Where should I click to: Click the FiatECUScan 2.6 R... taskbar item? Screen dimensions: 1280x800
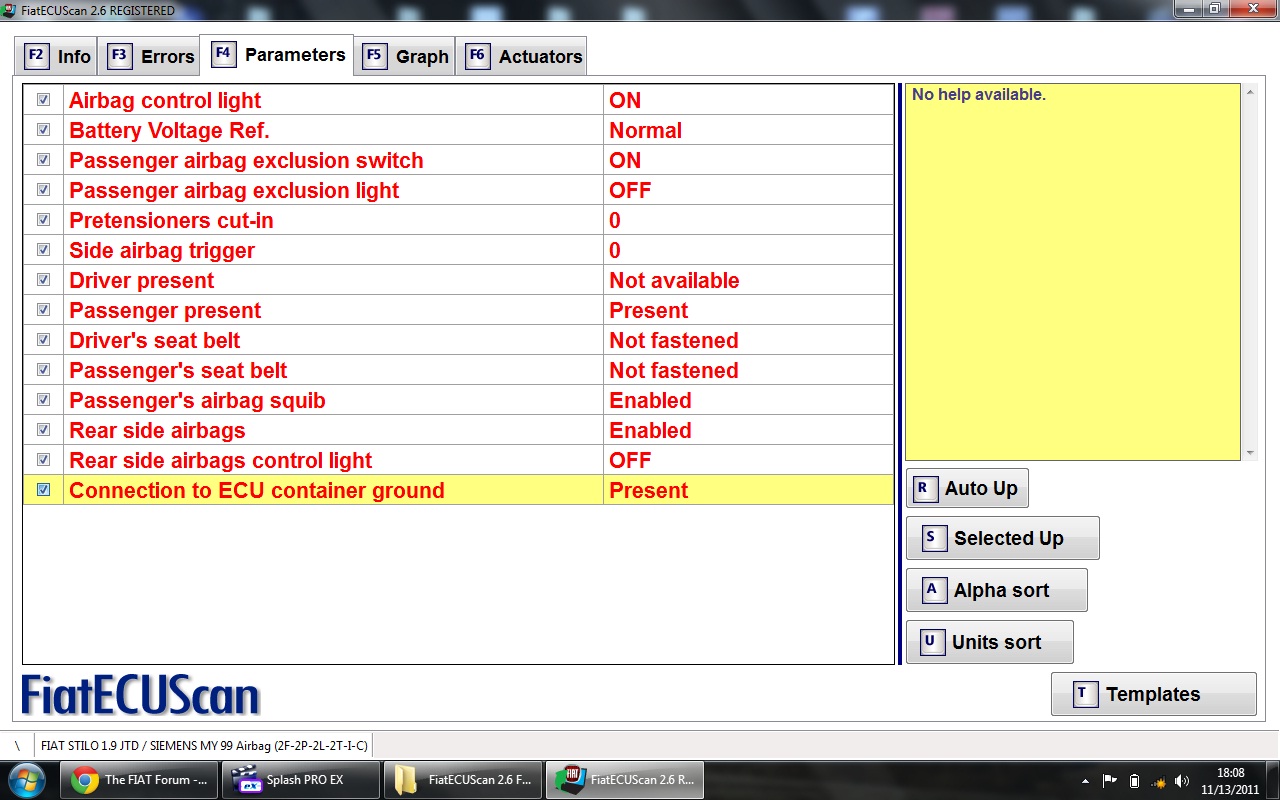pyautogui.click(x=625, y=779)
